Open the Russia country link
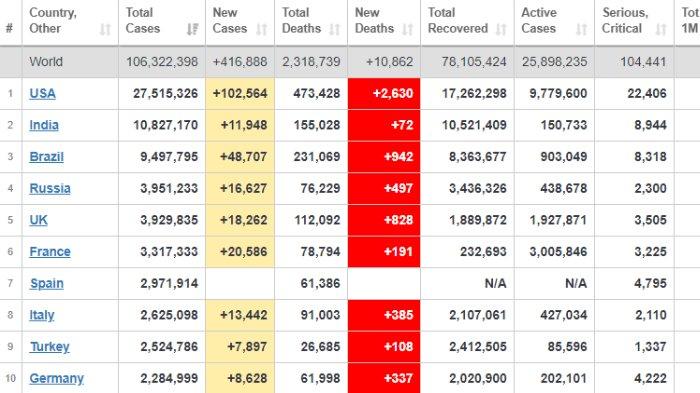This screenshot has height=393, width=700. click(x=50, y=188)
